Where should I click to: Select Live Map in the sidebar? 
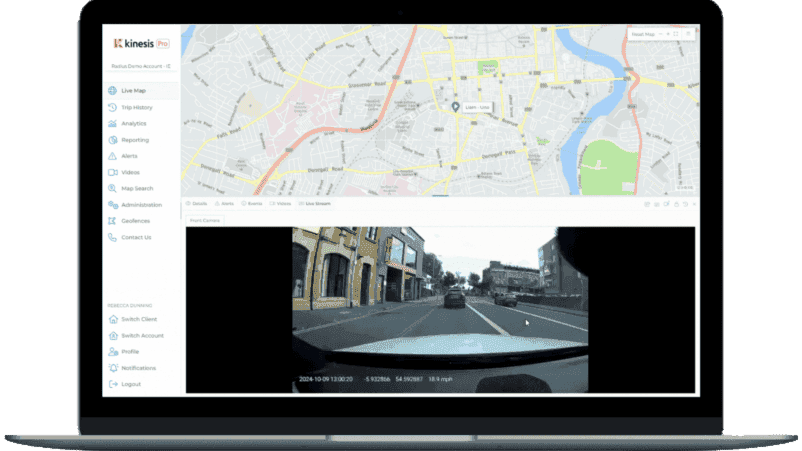click(133, 91)
